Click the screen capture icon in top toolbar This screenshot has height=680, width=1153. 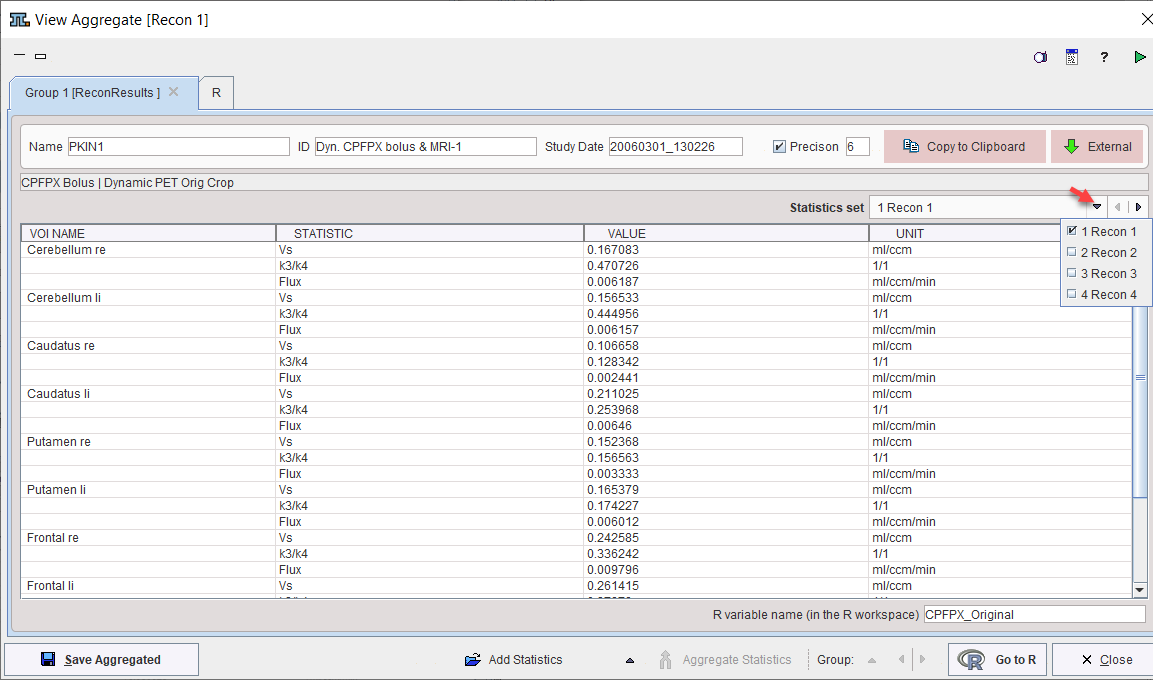coord(1040,57)
